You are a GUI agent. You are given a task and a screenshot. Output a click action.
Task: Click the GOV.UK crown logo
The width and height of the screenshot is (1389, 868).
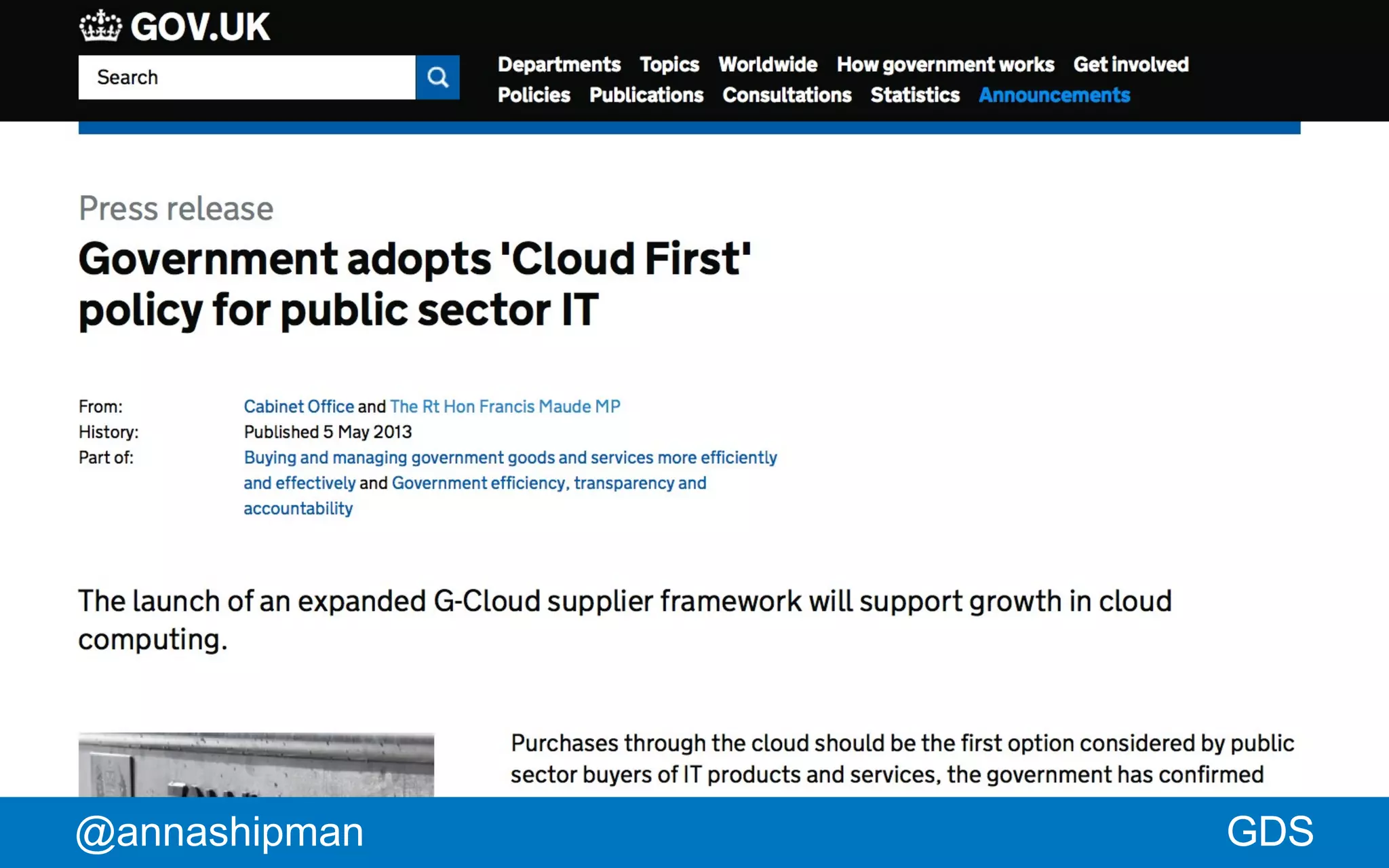tap(100, 26)
